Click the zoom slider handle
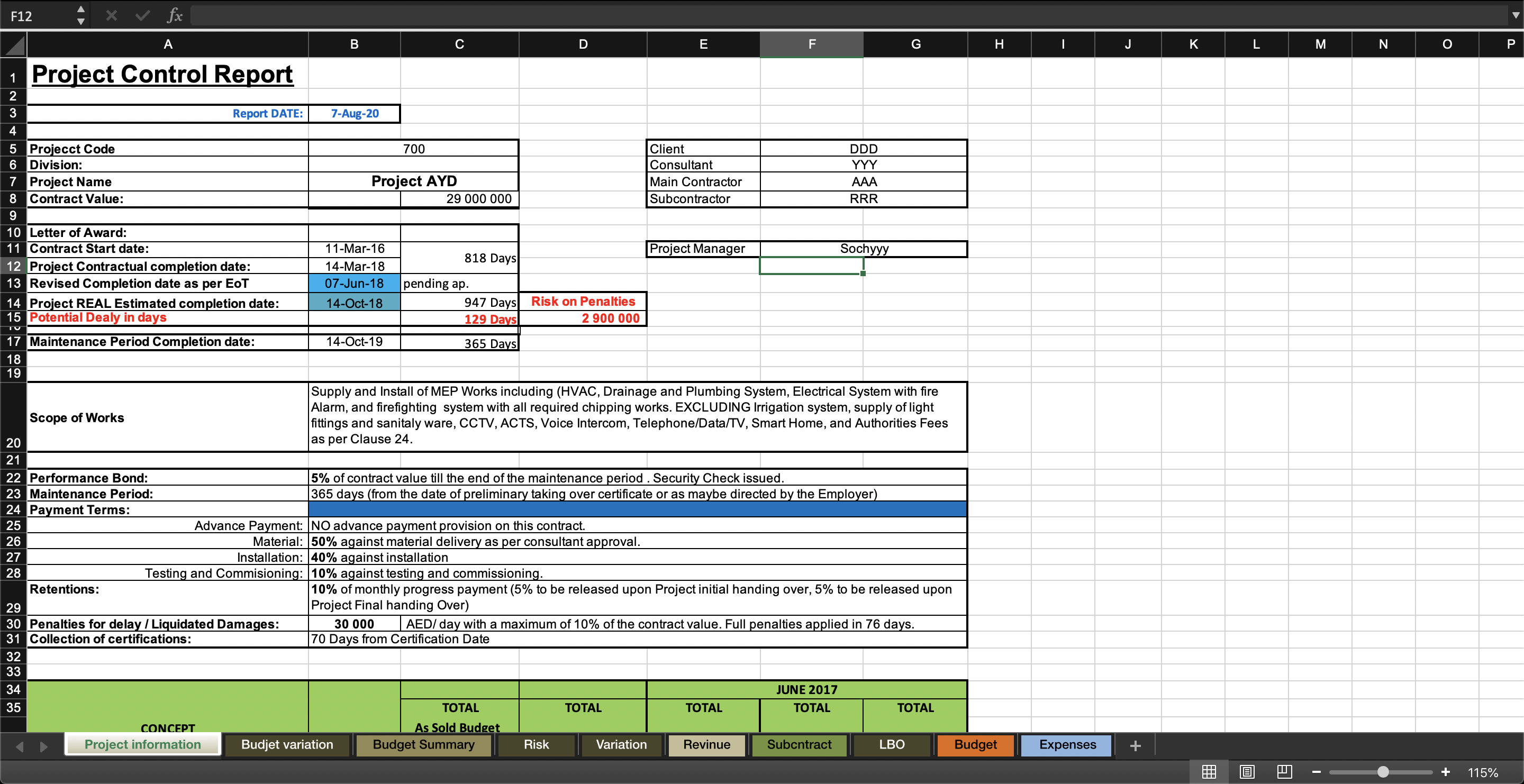1524x784 pixels. (1383, 772)
